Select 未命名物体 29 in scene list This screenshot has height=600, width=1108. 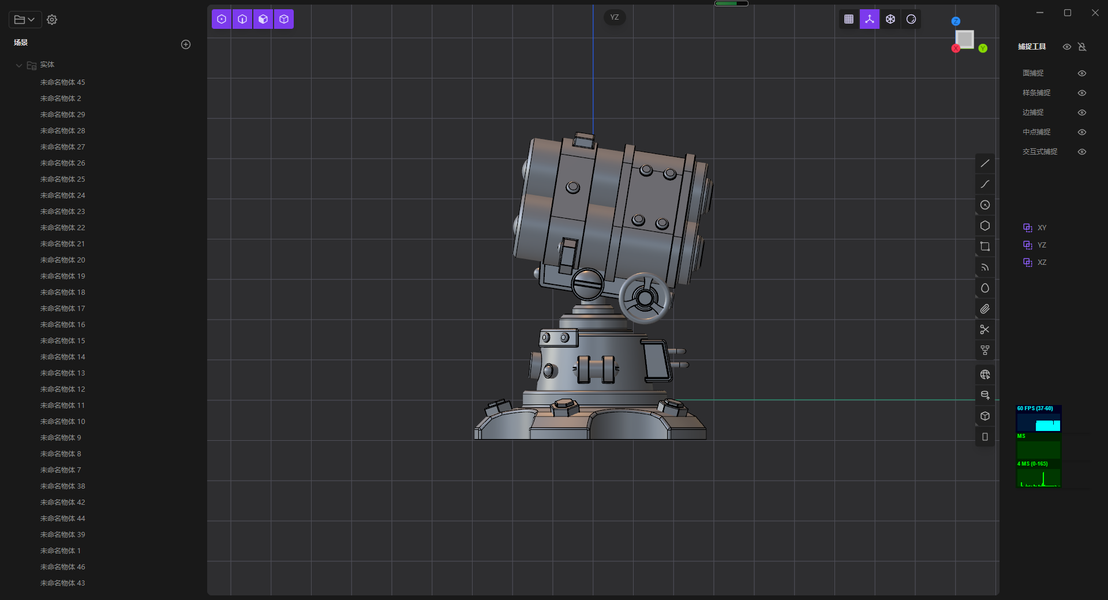62,114
